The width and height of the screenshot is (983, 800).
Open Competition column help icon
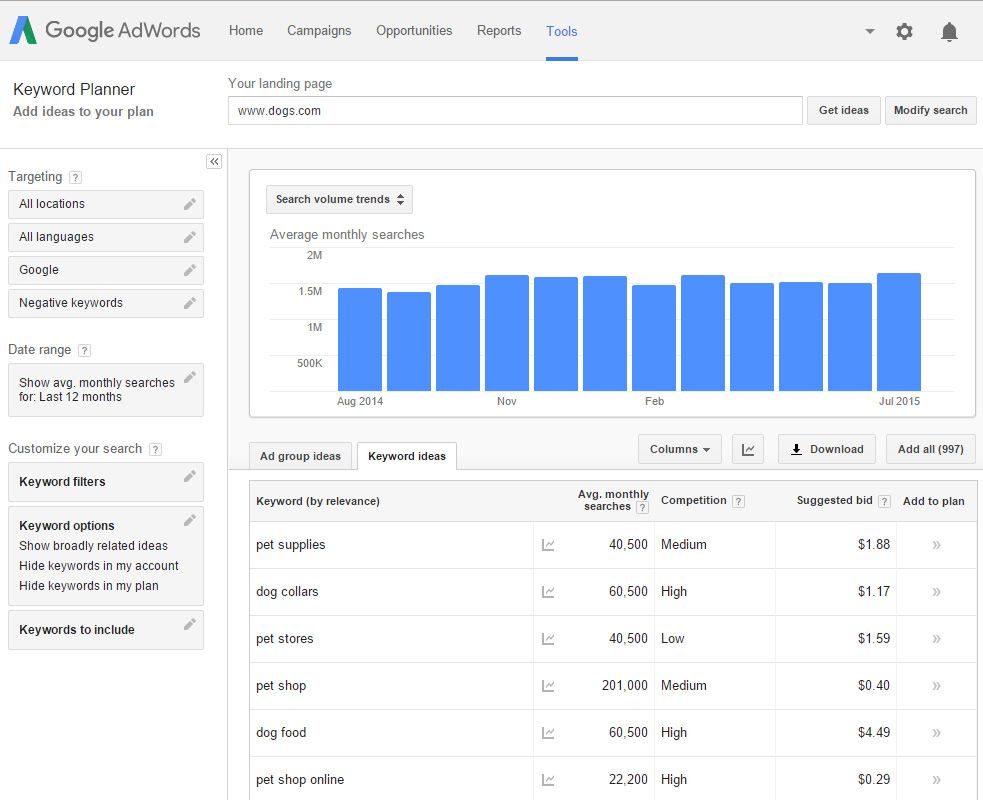[x=739, y=501]
